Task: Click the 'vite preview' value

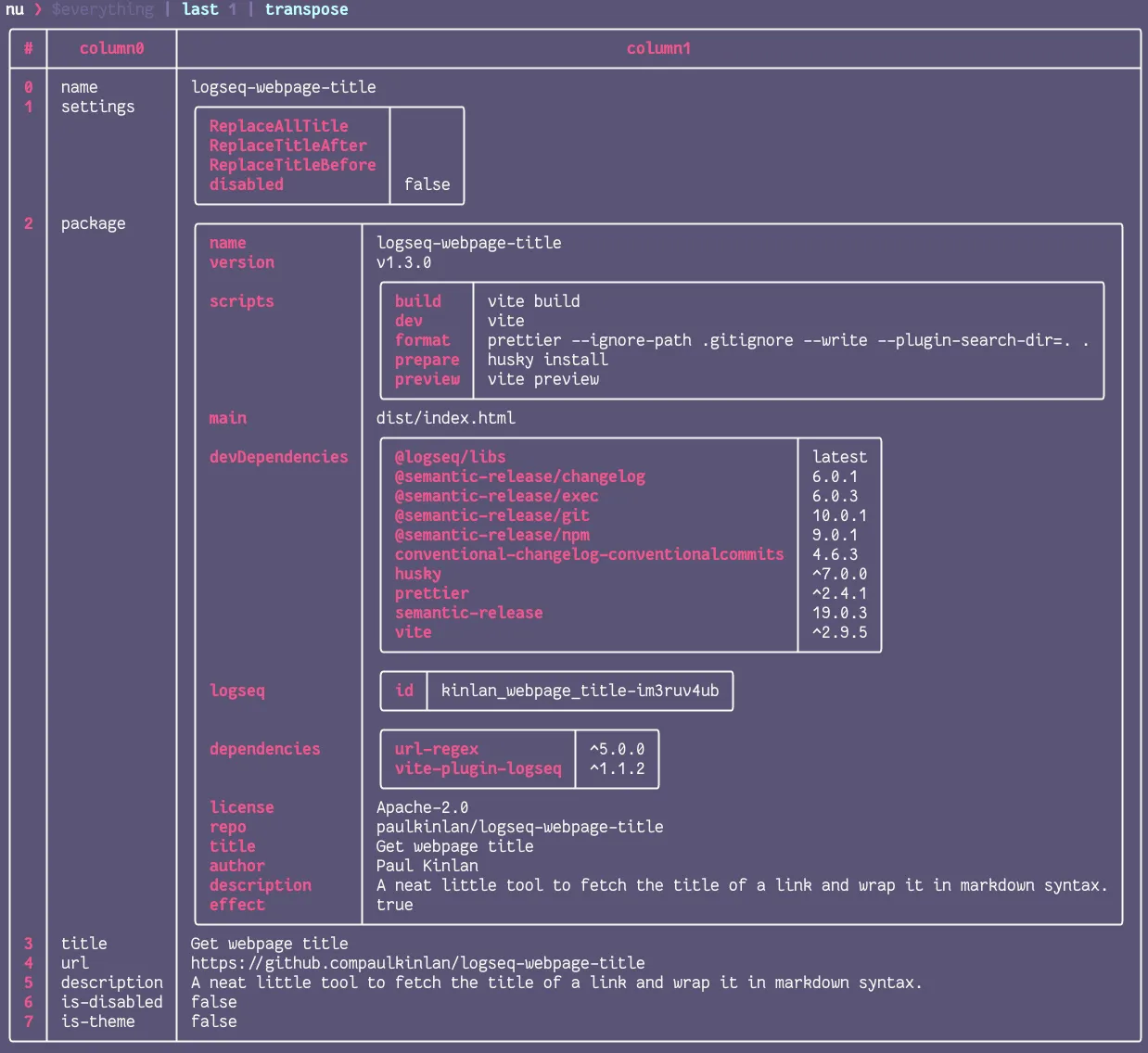Action: [542, 379]
